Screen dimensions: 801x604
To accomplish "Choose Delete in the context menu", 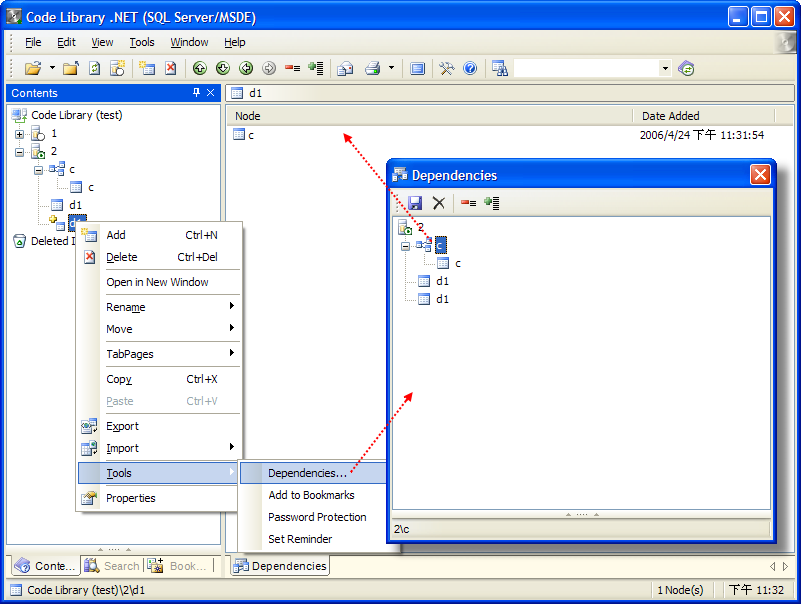I will point(158,257).
